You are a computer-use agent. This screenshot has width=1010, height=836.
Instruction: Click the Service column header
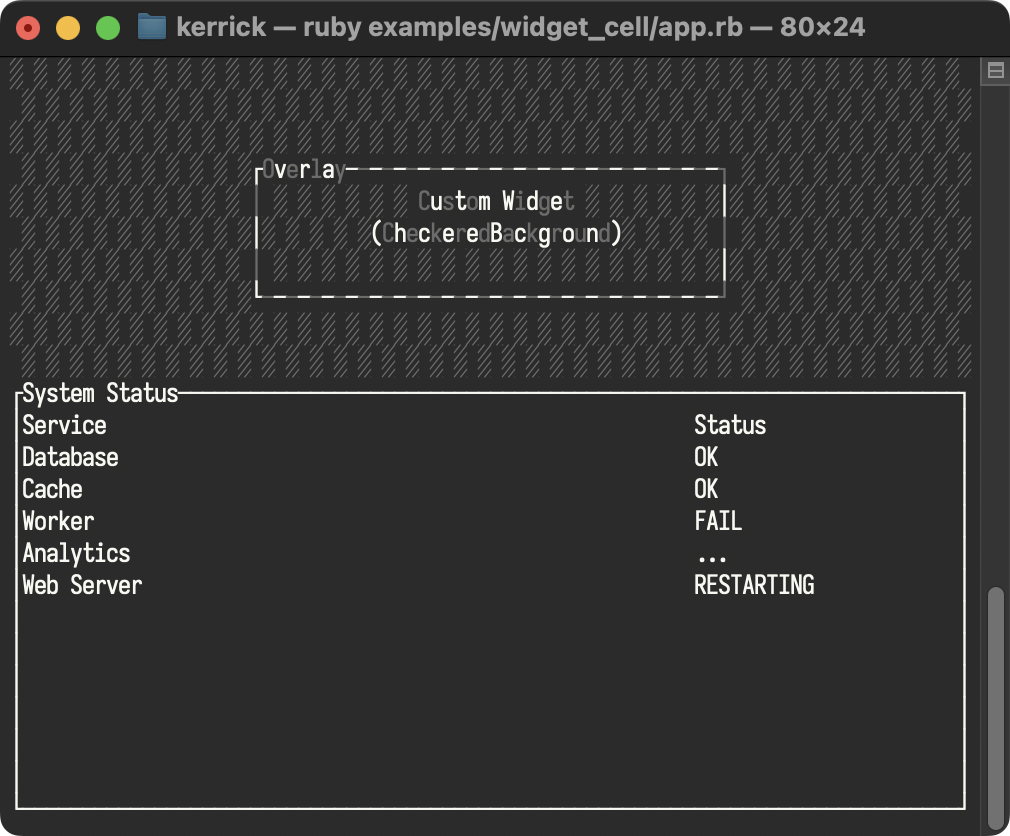64,425
